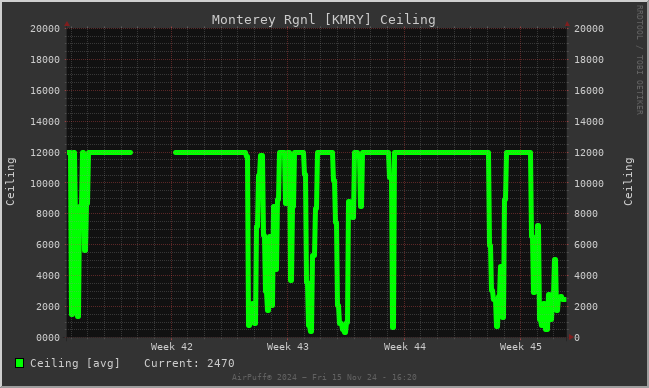649x388 pixels.
Task: Click the red arrow above the left axis
Action: tap(67, 24)
